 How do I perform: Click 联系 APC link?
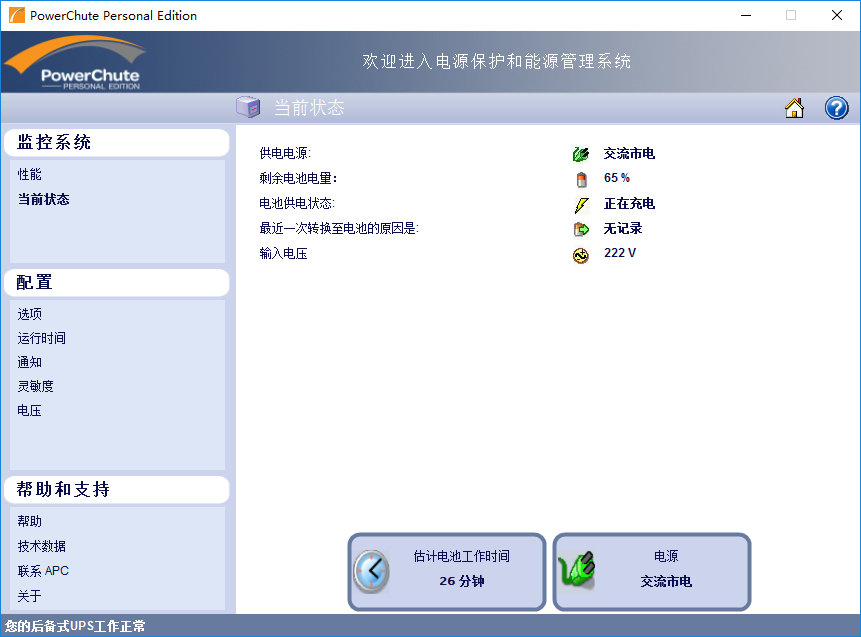43,571
